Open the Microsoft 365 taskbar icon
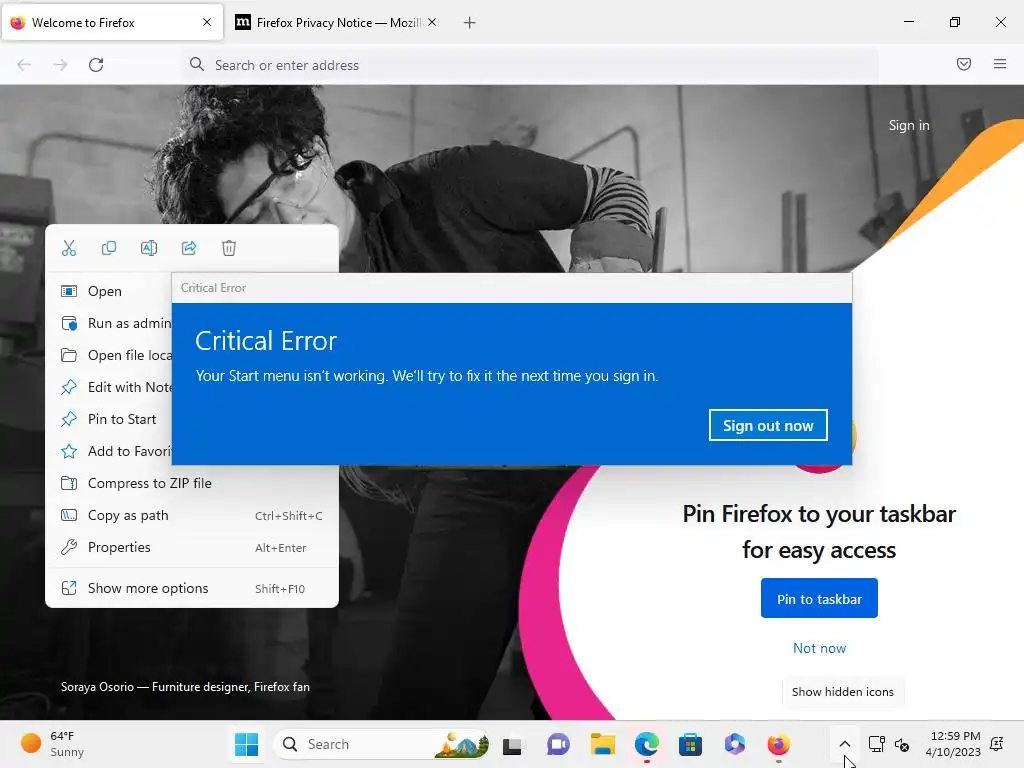The image size is (1024, 768). [x=735, y=744]
